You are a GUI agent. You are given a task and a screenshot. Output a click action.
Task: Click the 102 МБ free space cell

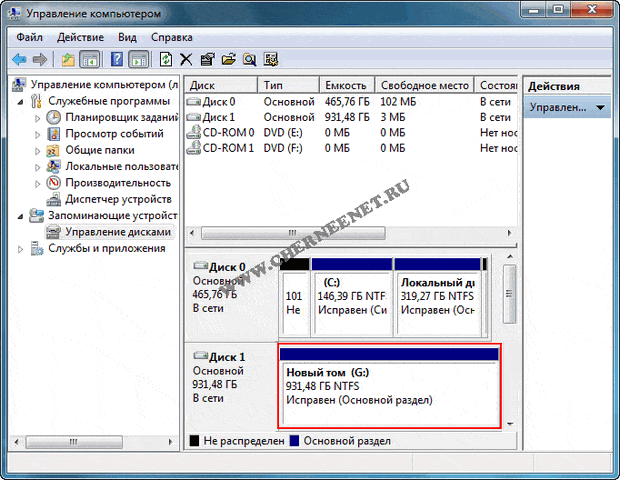click(398, 102)
